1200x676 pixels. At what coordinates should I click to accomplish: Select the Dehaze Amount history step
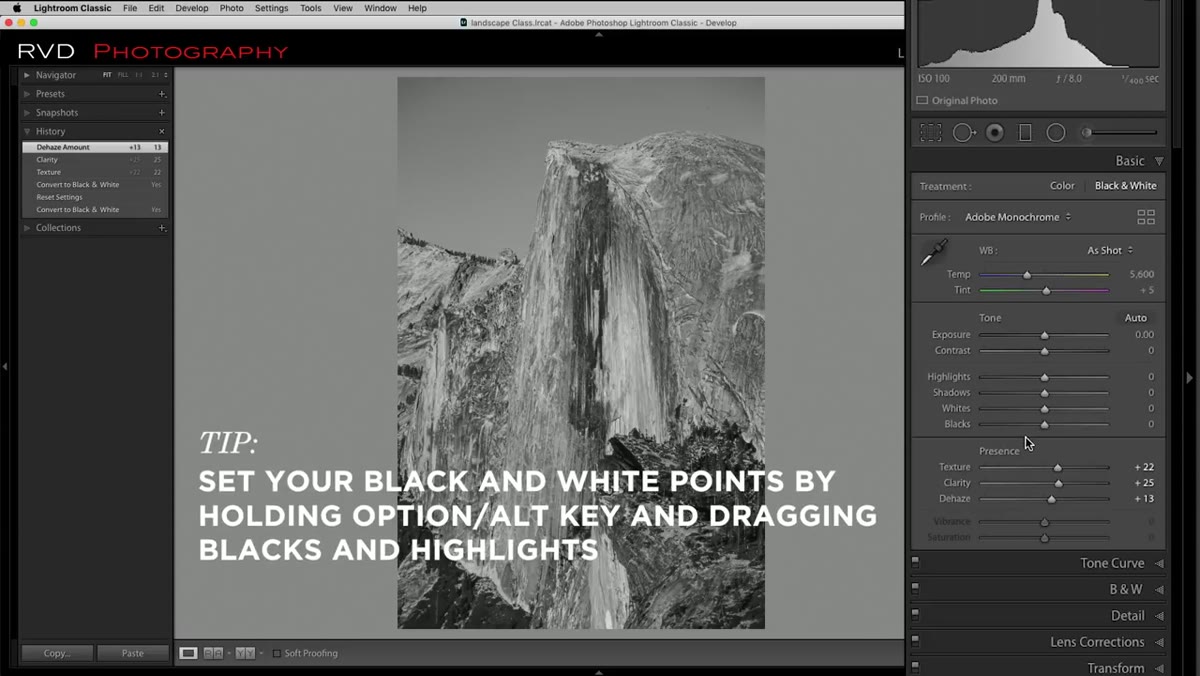tap(95, 147)
